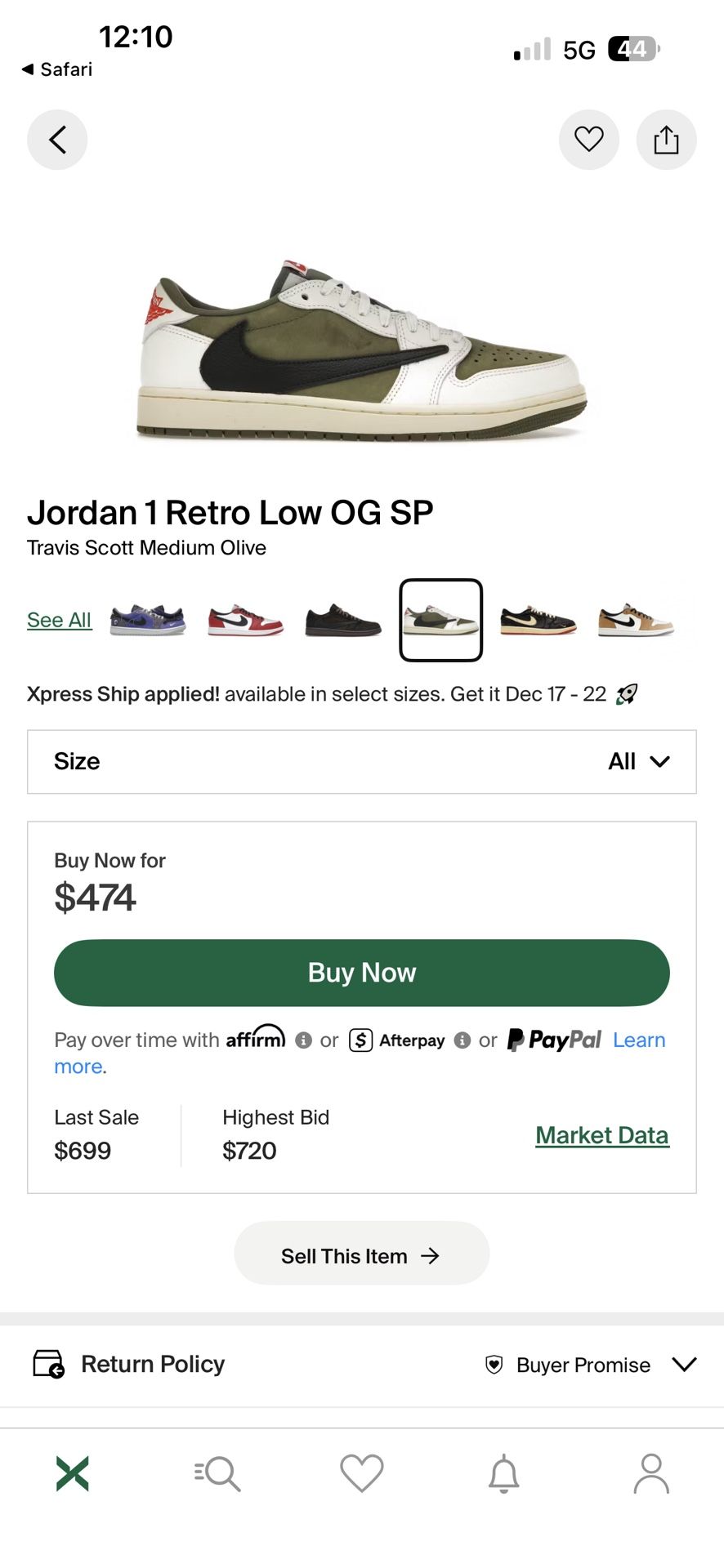Select the Chicago red colorway thumbnail
724x1568 pixels.
245,619
